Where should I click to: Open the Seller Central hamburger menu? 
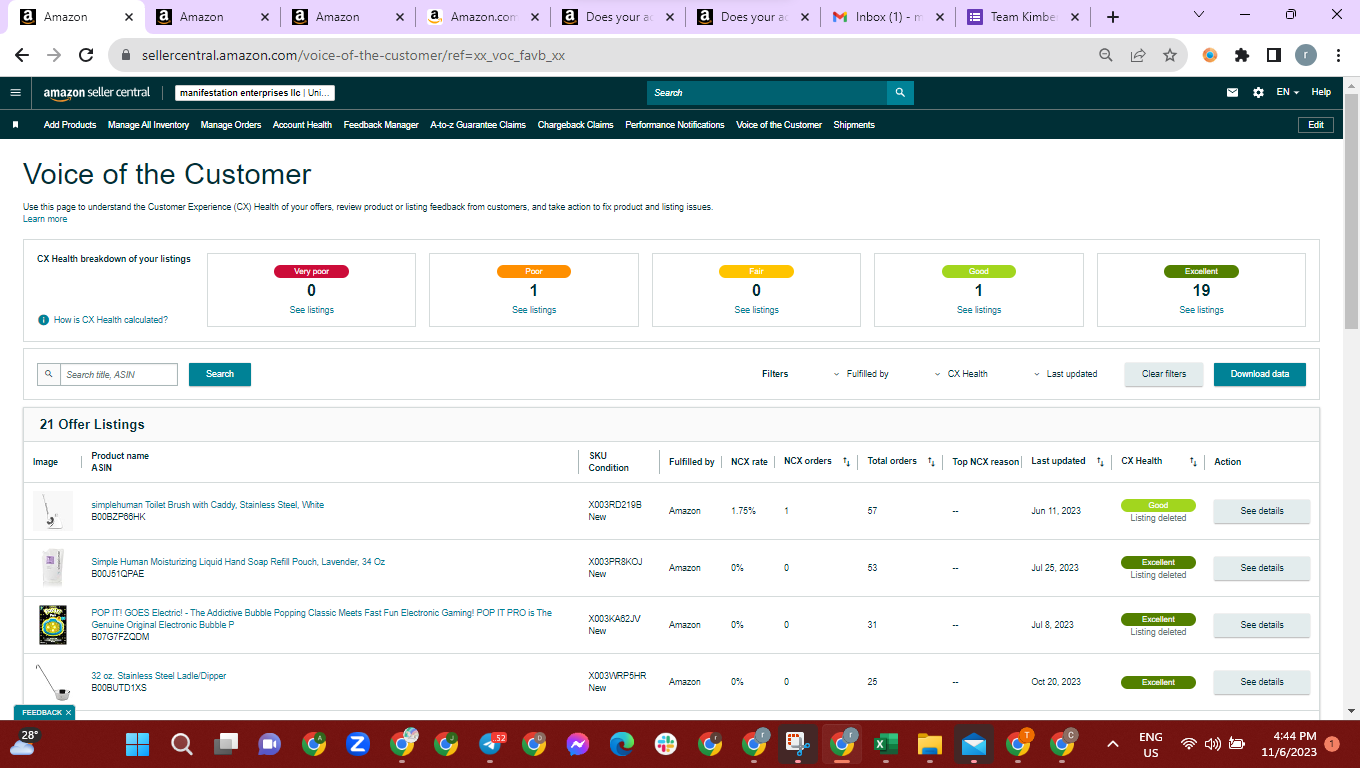[x=15, y=92]
